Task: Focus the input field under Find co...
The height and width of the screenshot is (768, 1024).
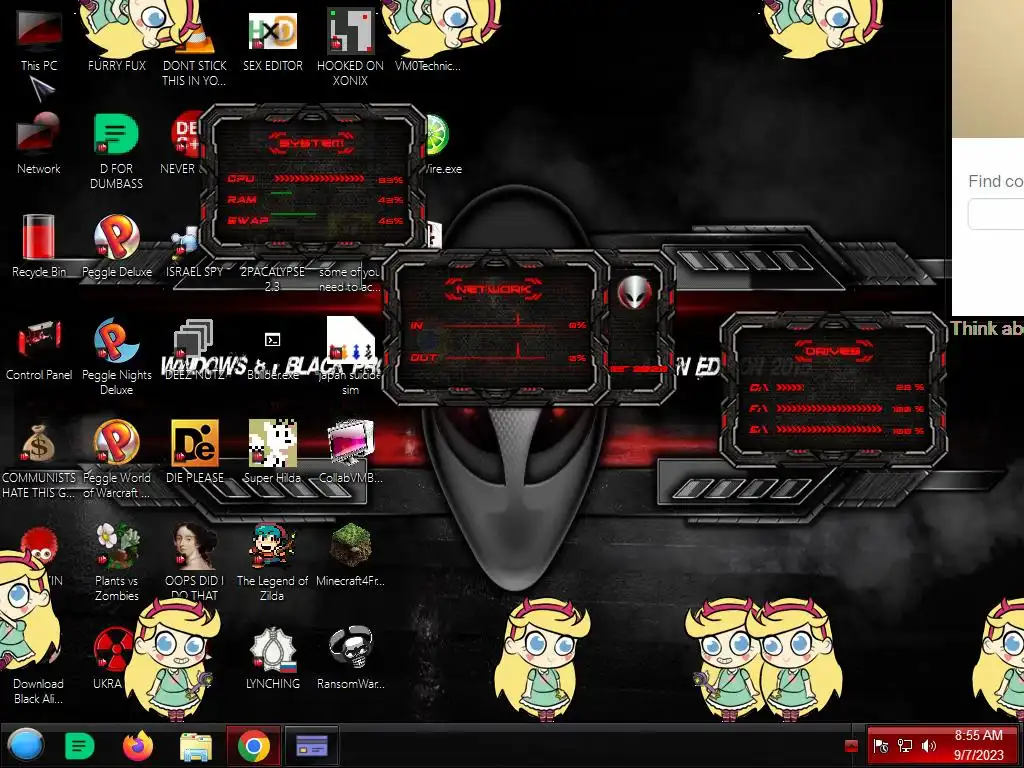Action: (x=996, y=214)
